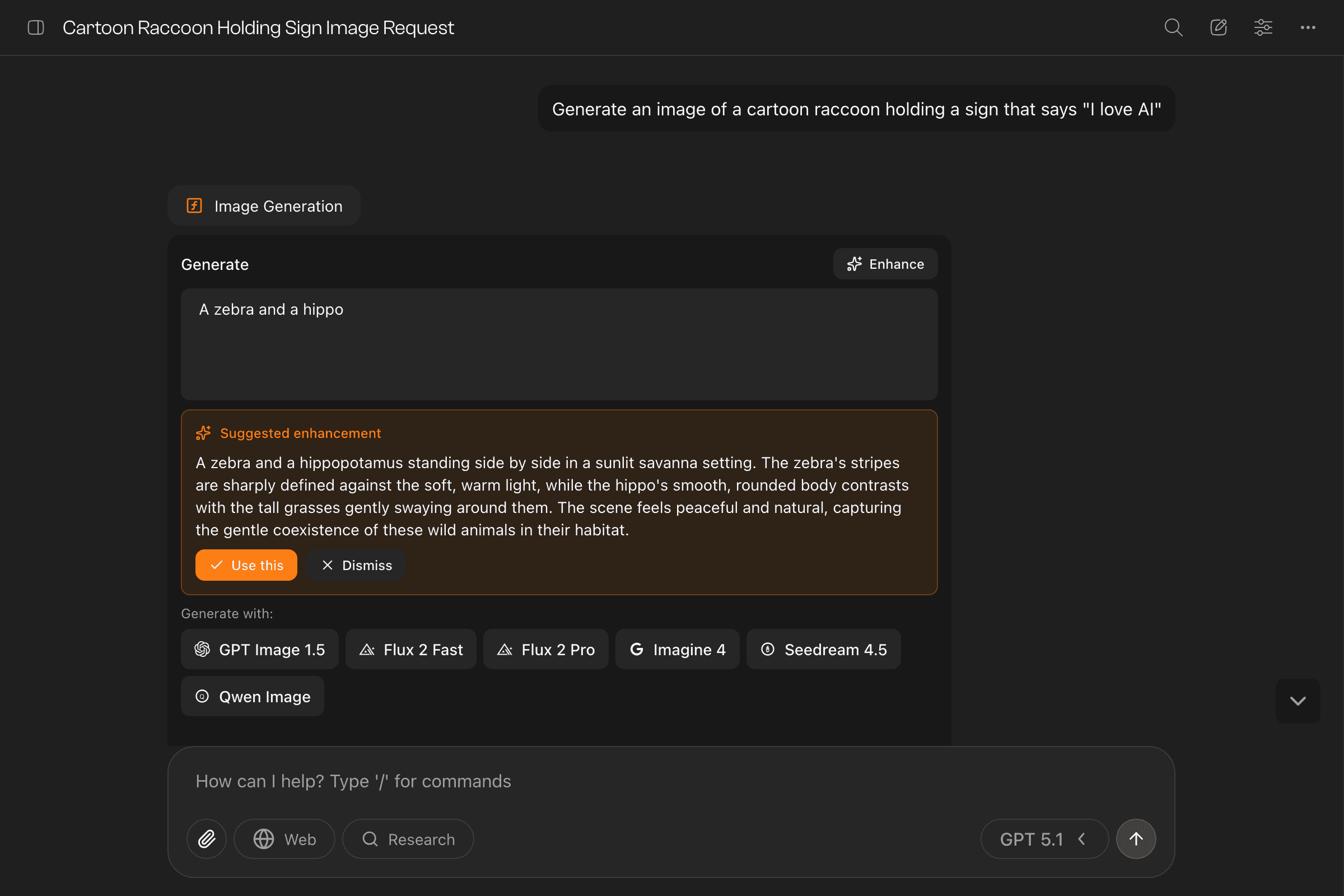This screenshot has height=896, width=1344.
Task: Click the Enhance sparkles icon
Action: (855, 263)
